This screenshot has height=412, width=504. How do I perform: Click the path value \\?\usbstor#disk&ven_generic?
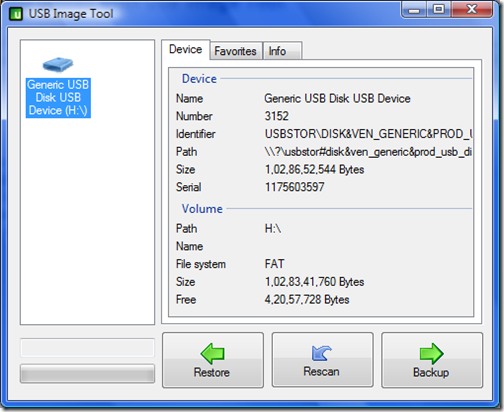pos(368,152)
